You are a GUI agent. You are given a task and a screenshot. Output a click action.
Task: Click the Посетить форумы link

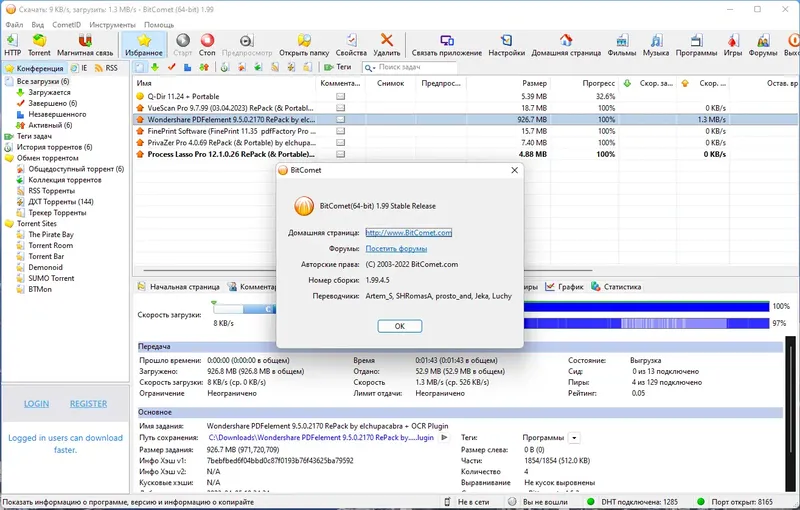click(396, 248)
